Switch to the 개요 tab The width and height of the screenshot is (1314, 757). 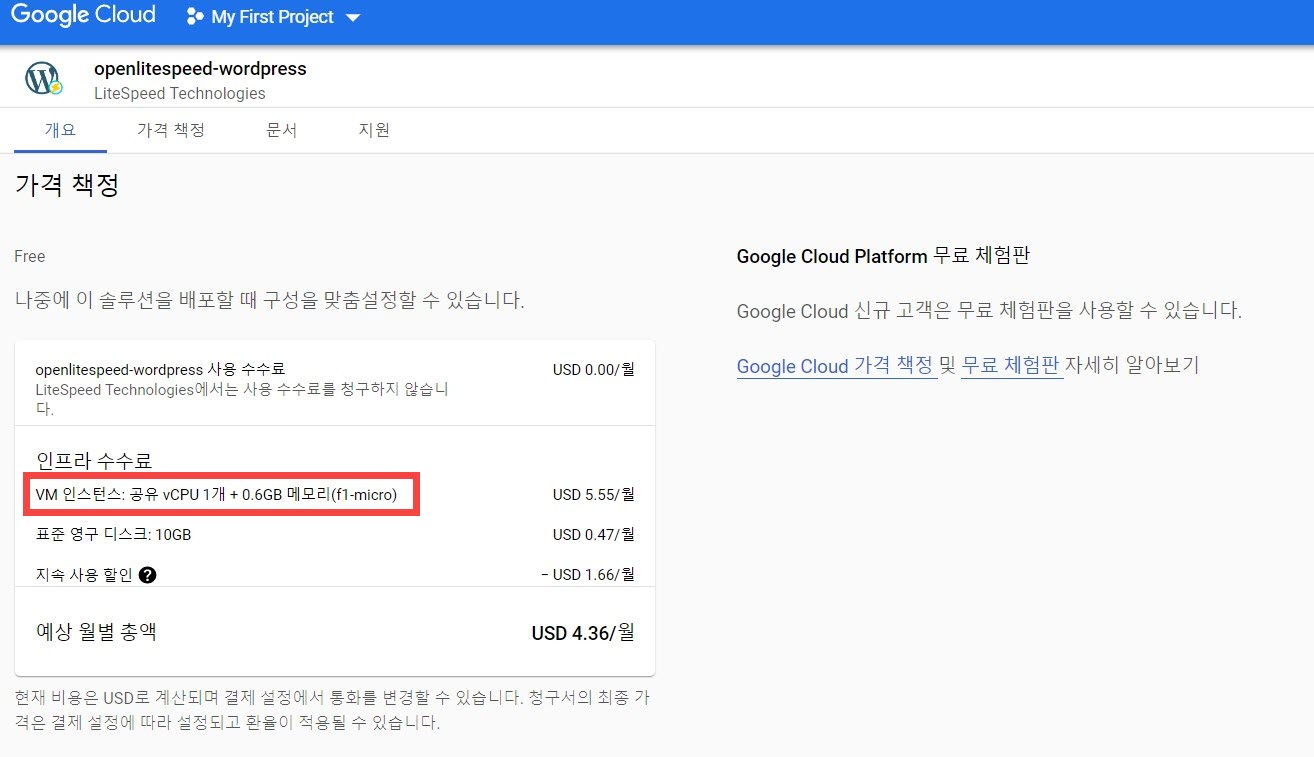pos(60,131)
